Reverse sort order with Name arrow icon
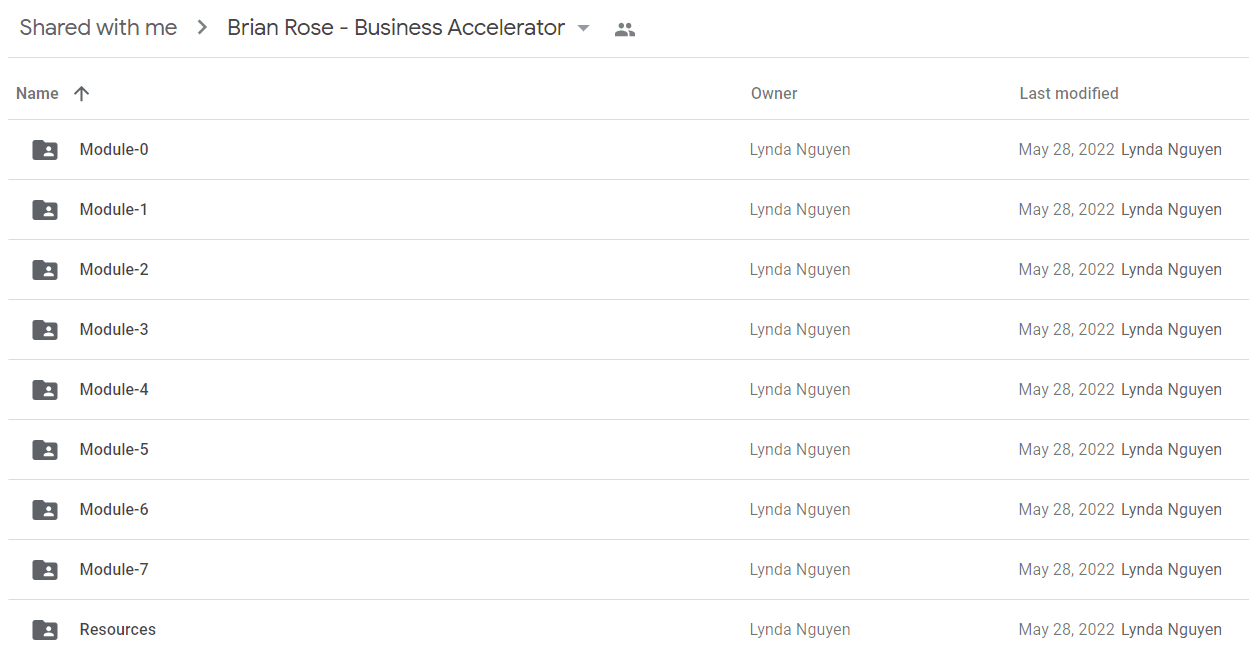This screenshot has width=1249, height=654. point(82,93)
